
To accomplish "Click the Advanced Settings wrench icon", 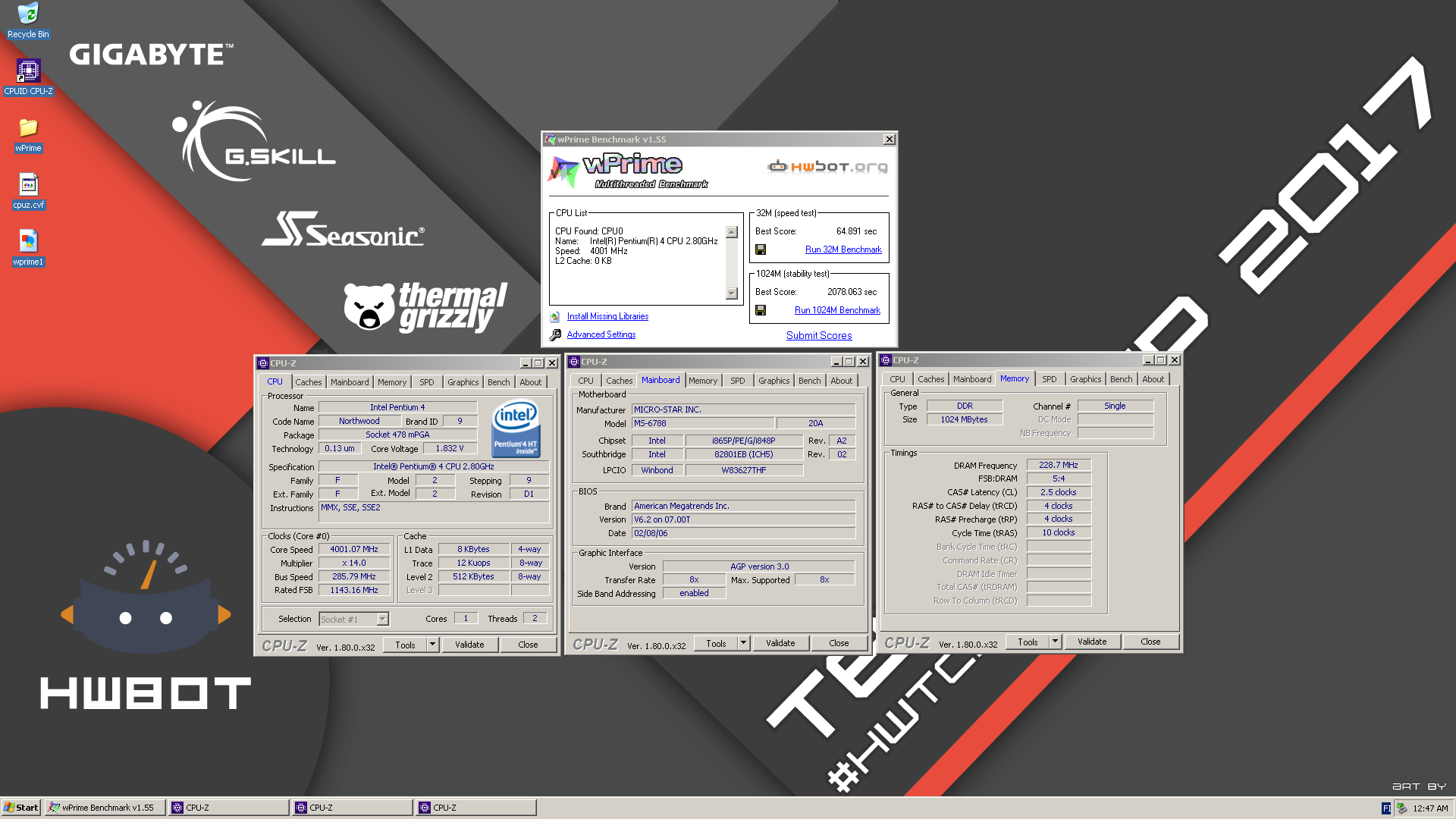I will click(555, 334).
